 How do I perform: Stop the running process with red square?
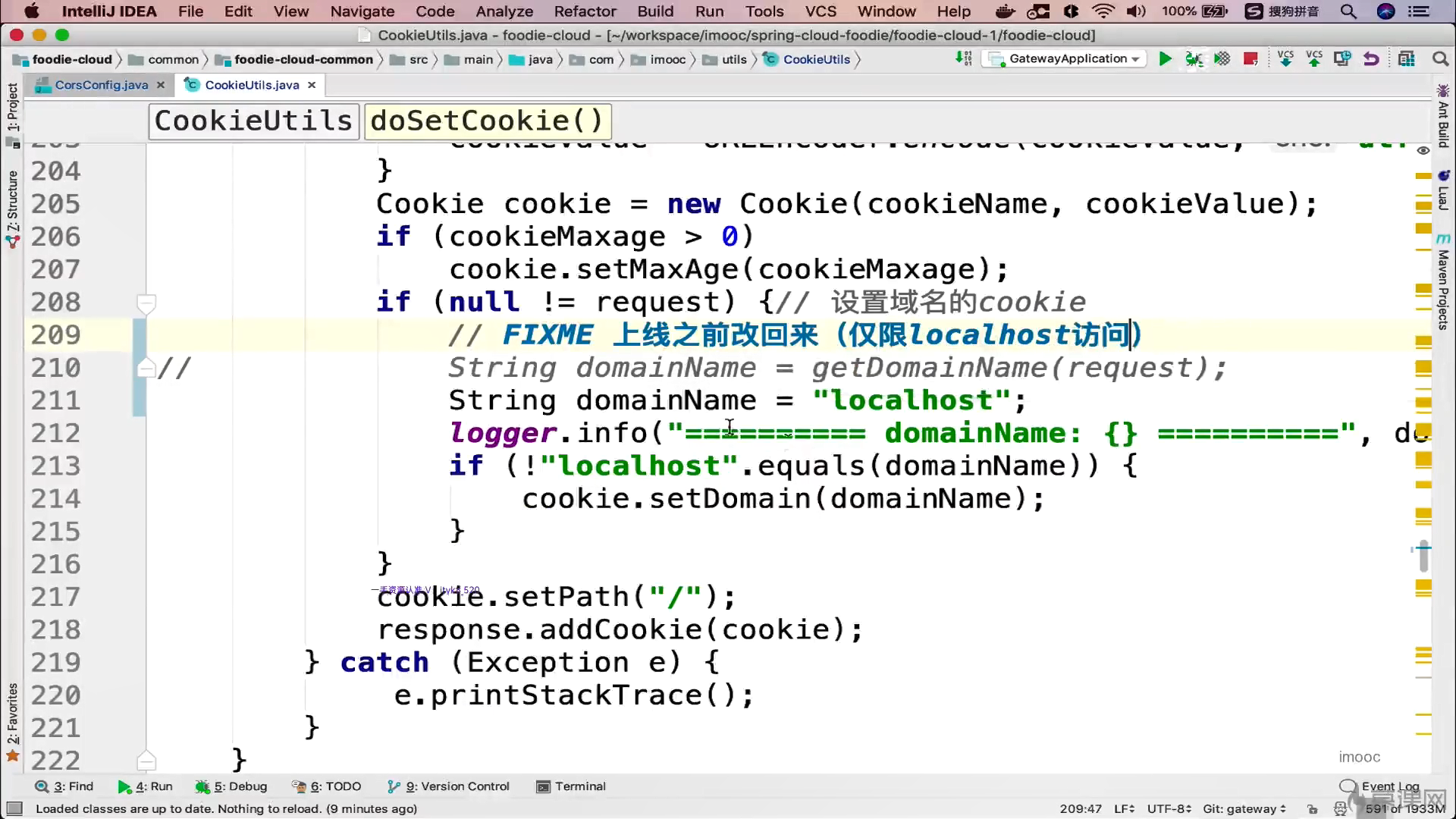[x=1250, y=59]
